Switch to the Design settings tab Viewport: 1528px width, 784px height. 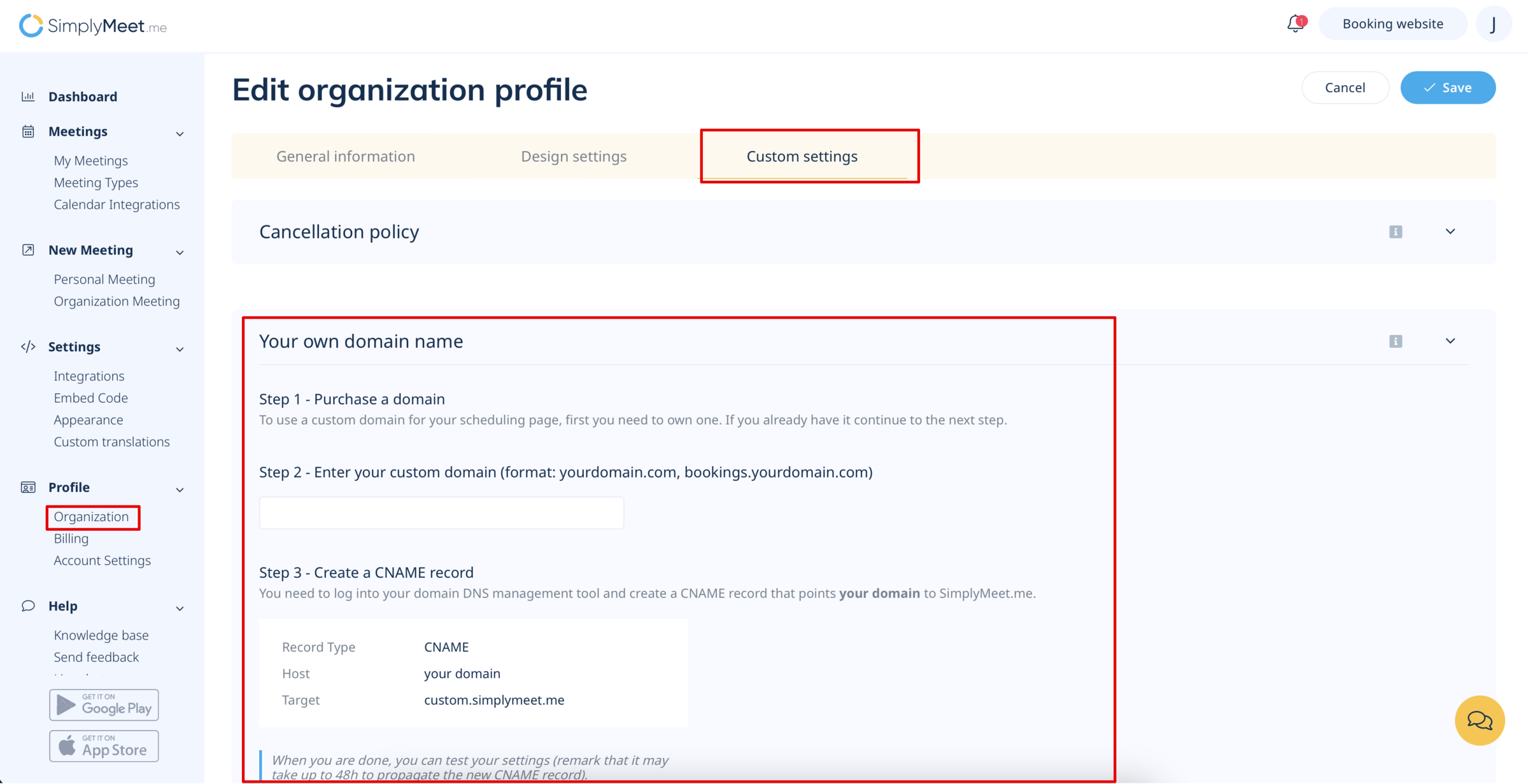coord(573,156)
